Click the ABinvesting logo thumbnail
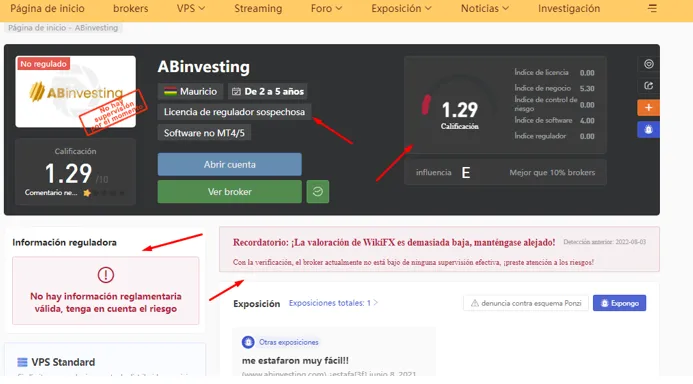This screenshot has width=693, height=384. 76,91
